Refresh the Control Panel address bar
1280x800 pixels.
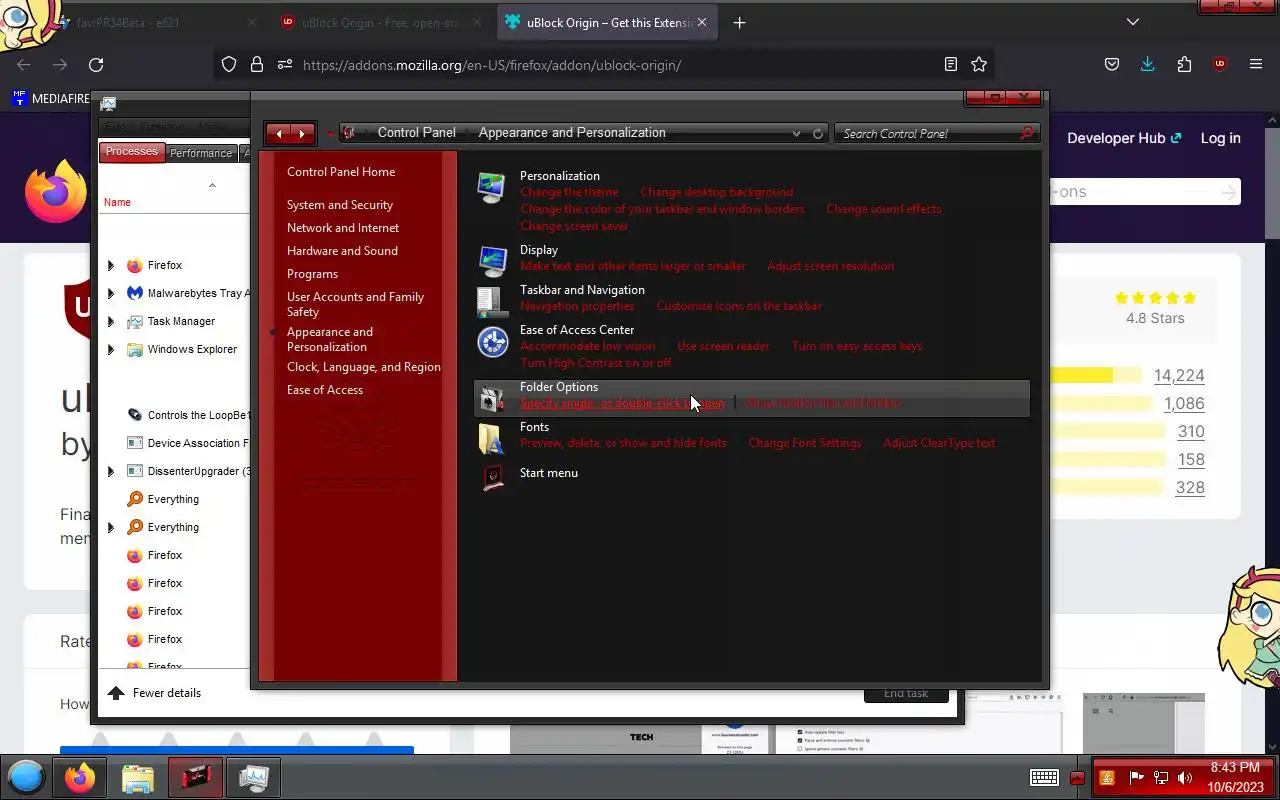[818, 133]
